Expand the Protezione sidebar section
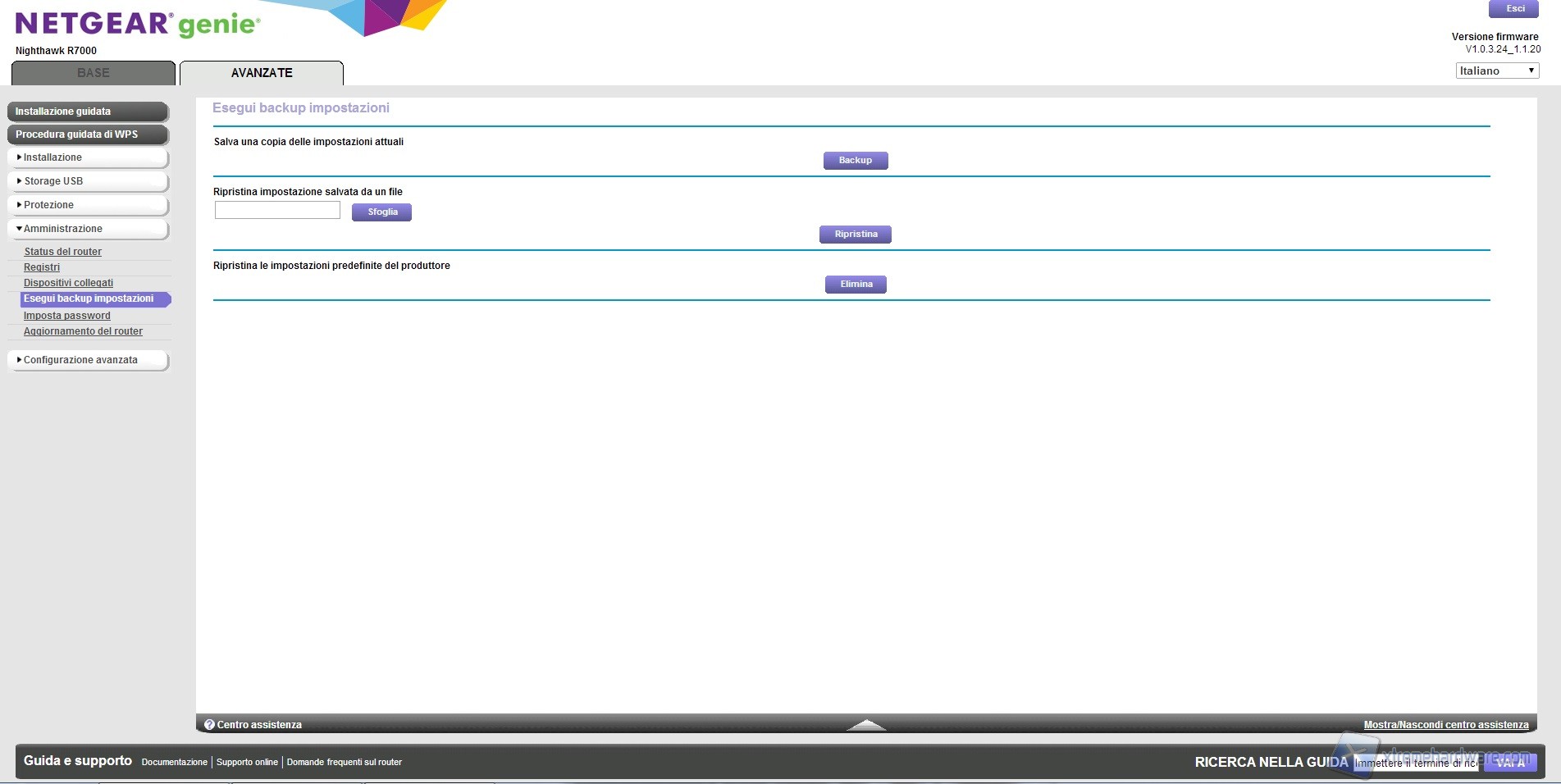 pos(88,205)
